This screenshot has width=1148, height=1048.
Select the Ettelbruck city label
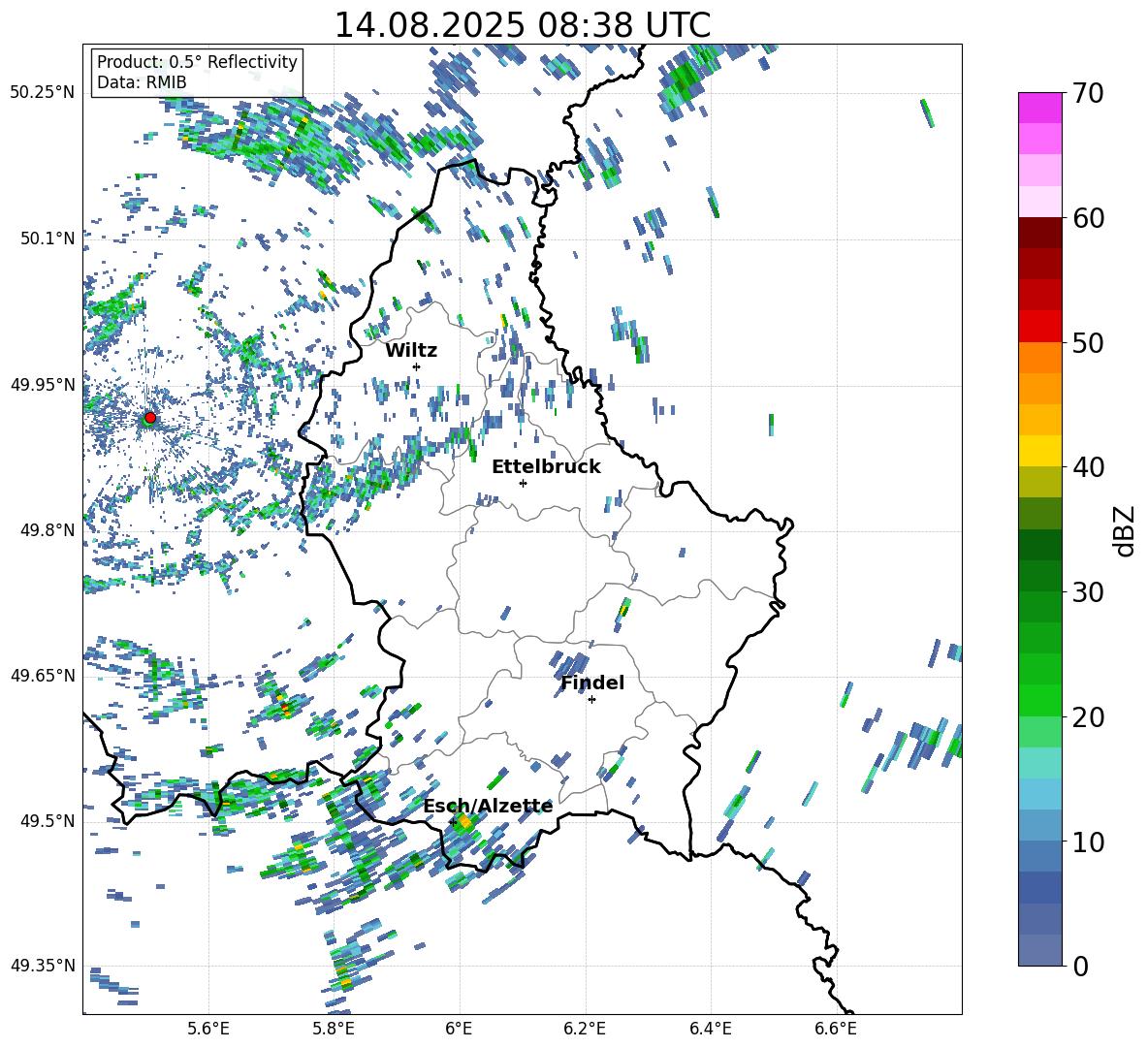(546, 467)
